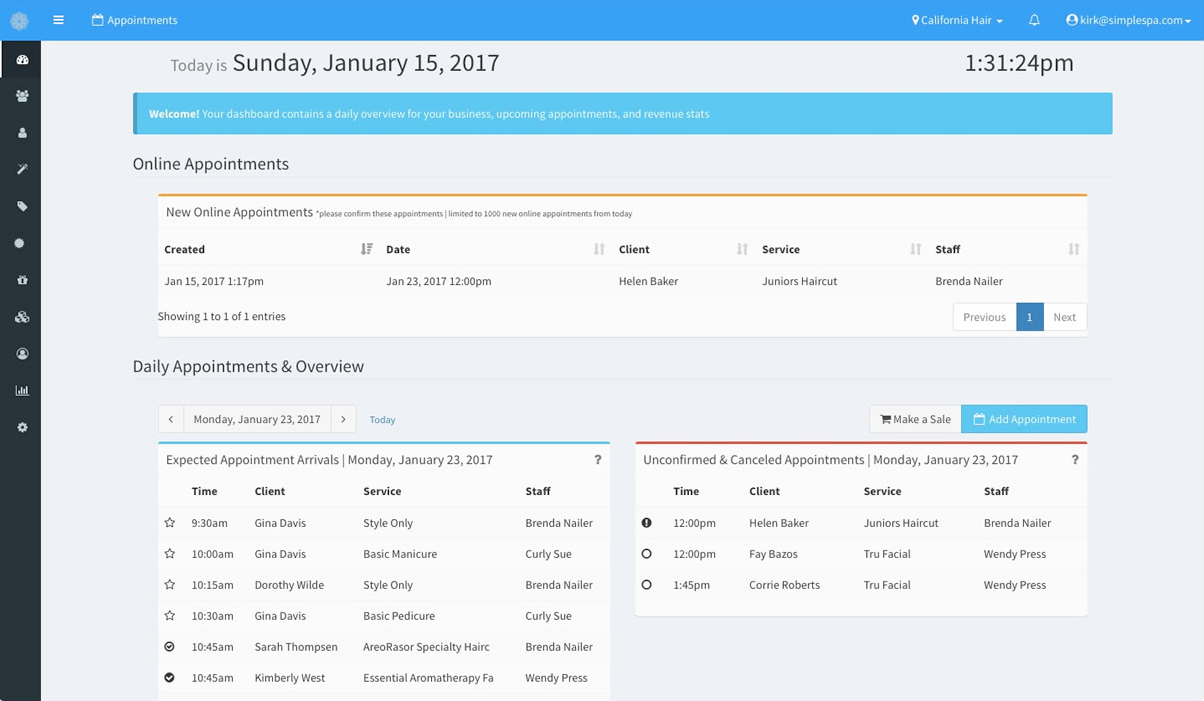
Task: Click star icon for Dorothy Wilde 10:15am
Action: point(170,585)
